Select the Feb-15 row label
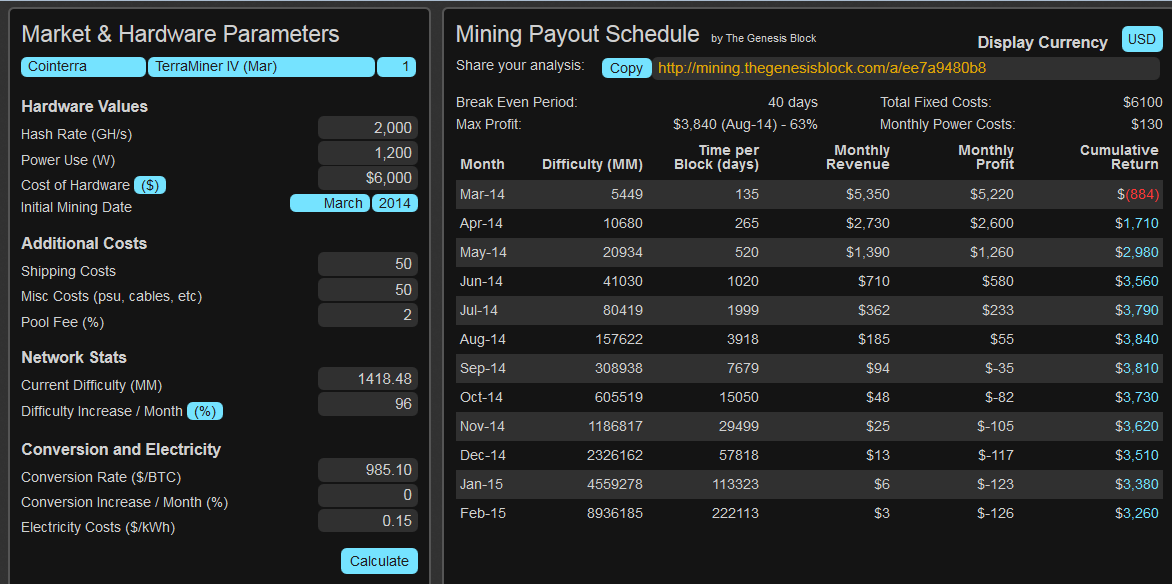Viewport: 1172px width, 584px height. pos(483,513)
